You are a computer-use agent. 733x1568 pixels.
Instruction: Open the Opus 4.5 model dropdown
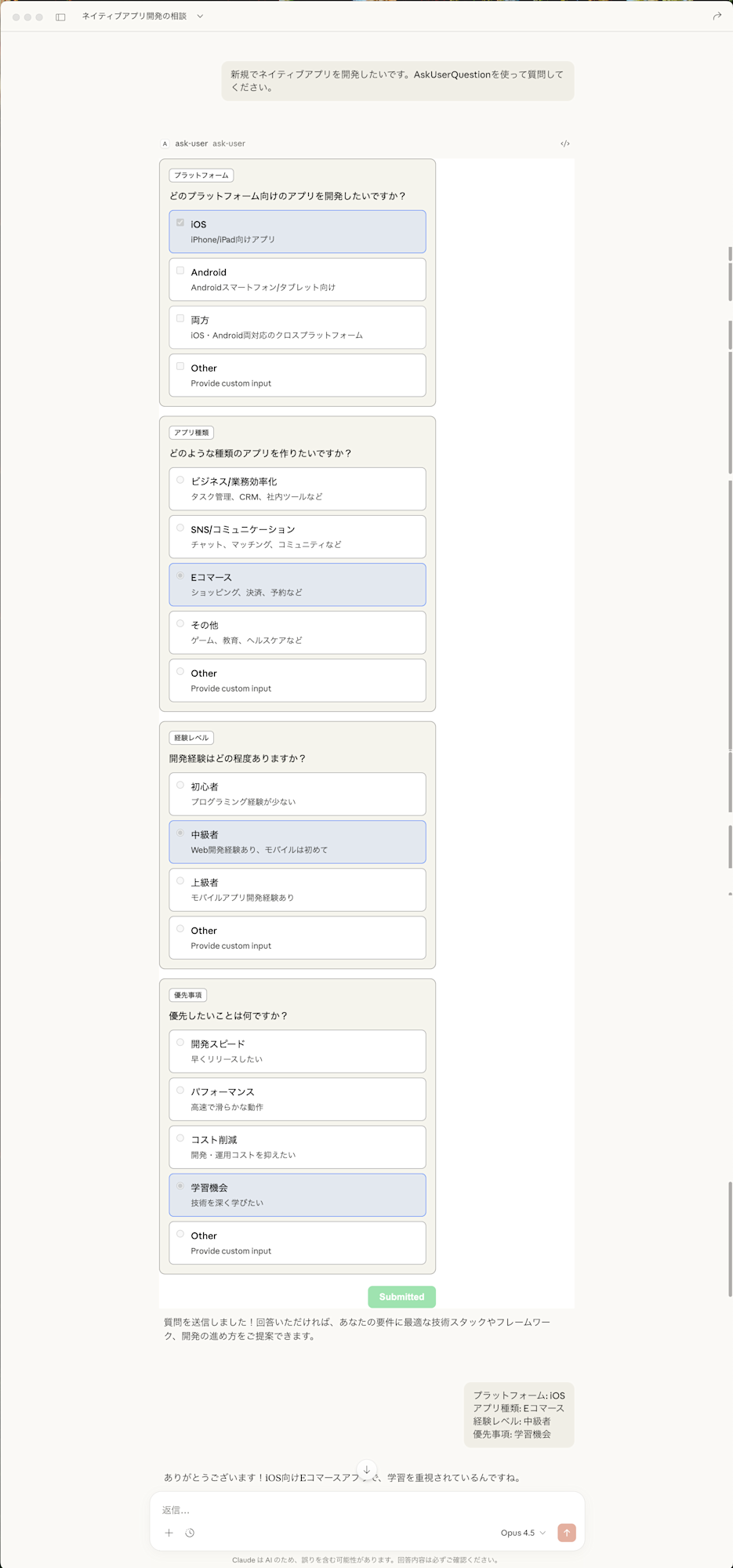point(523,1533)
